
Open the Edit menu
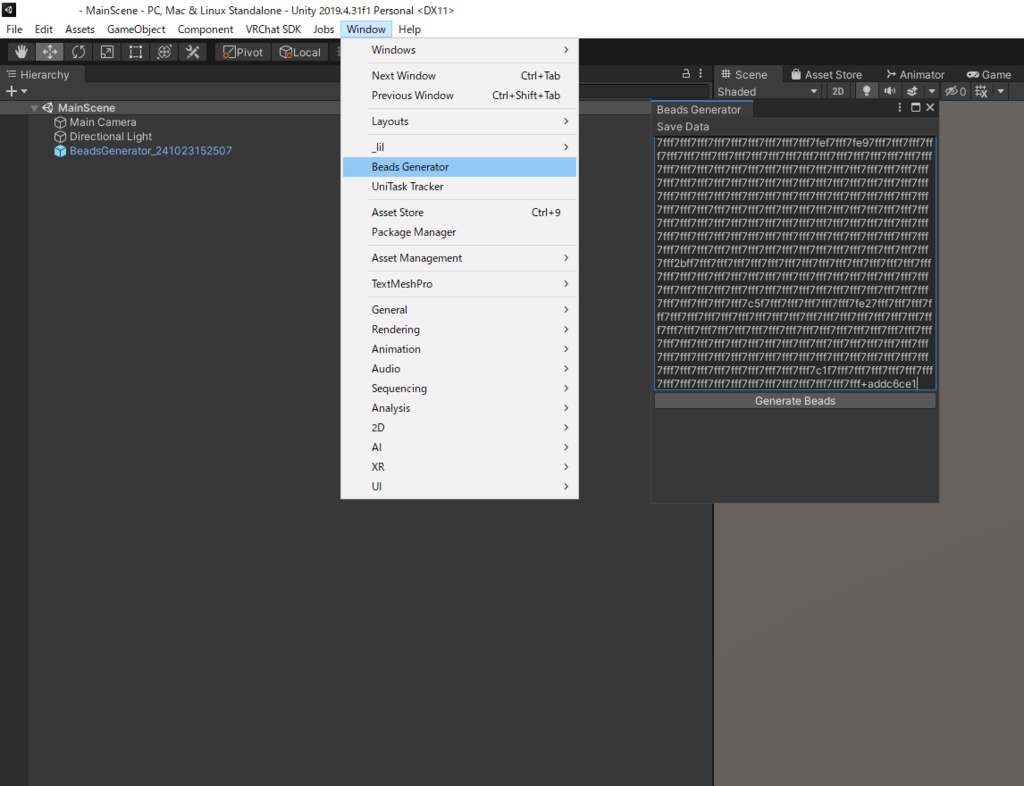pos(44,29)
